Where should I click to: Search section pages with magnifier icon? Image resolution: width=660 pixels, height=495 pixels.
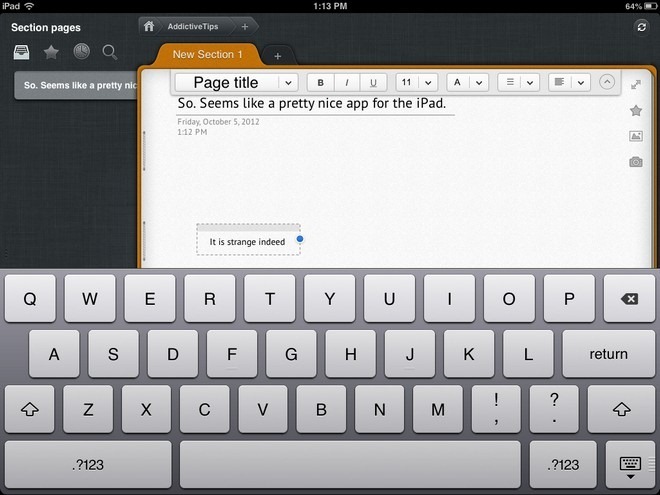click(109, 52)
